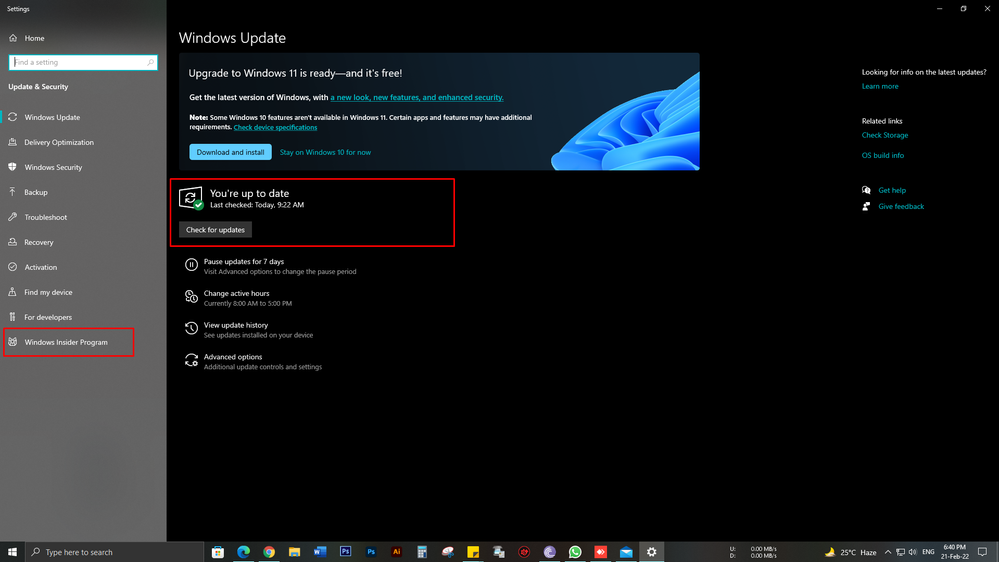Open OS build info link
Image resolution: width=999 pixels, height=562 pixels.
click(882, 155)
